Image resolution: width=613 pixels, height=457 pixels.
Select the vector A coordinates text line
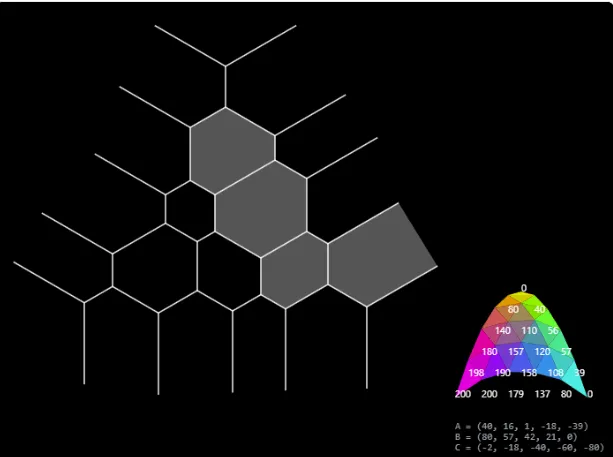522,427
